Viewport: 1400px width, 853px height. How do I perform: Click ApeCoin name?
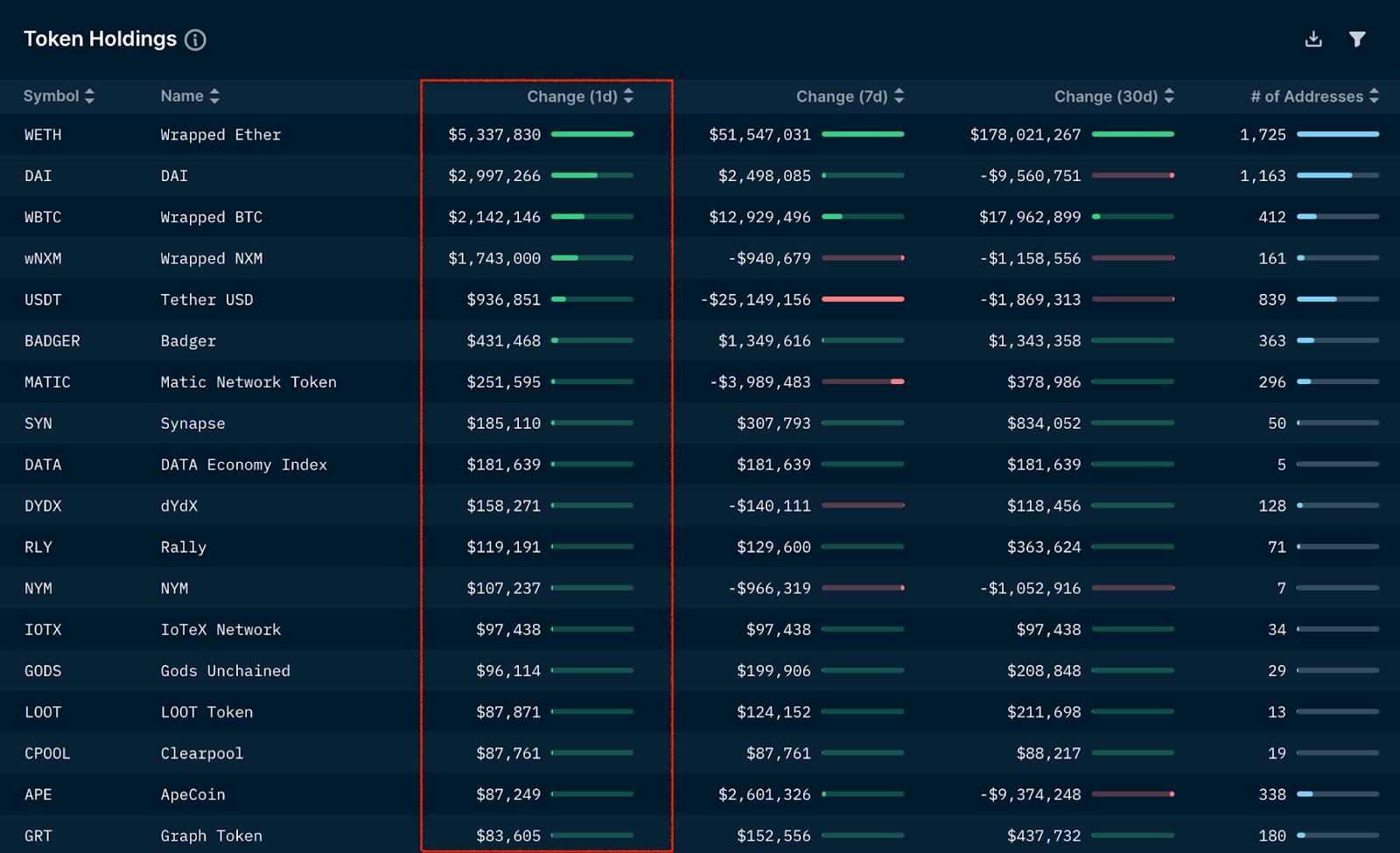click(x=192, y=794)
